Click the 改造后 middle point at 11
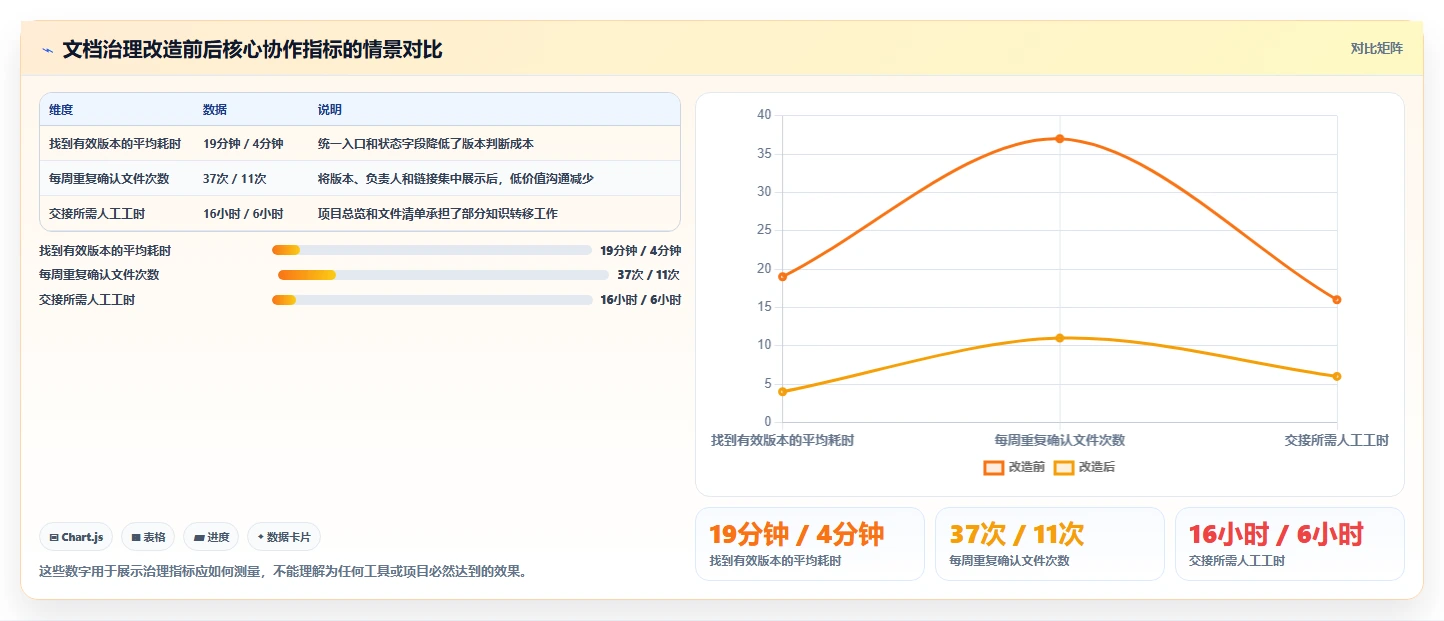This screenshot has width=1444, height=621. (1060, 338)
